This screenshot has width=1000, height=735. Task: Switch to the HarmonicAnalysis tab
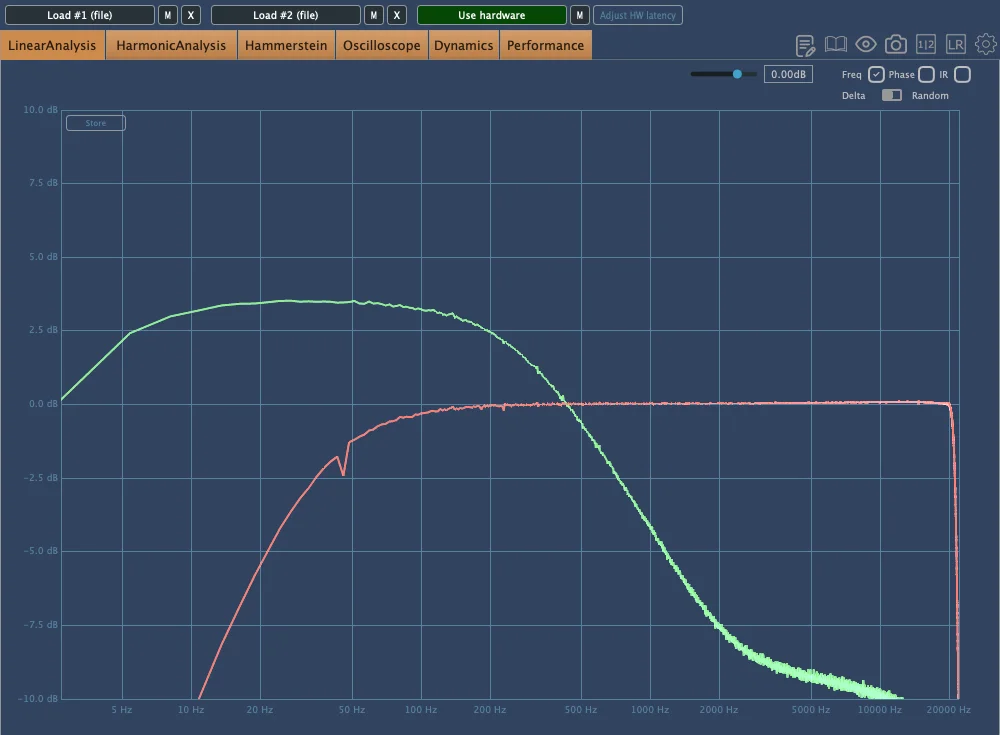171,45
